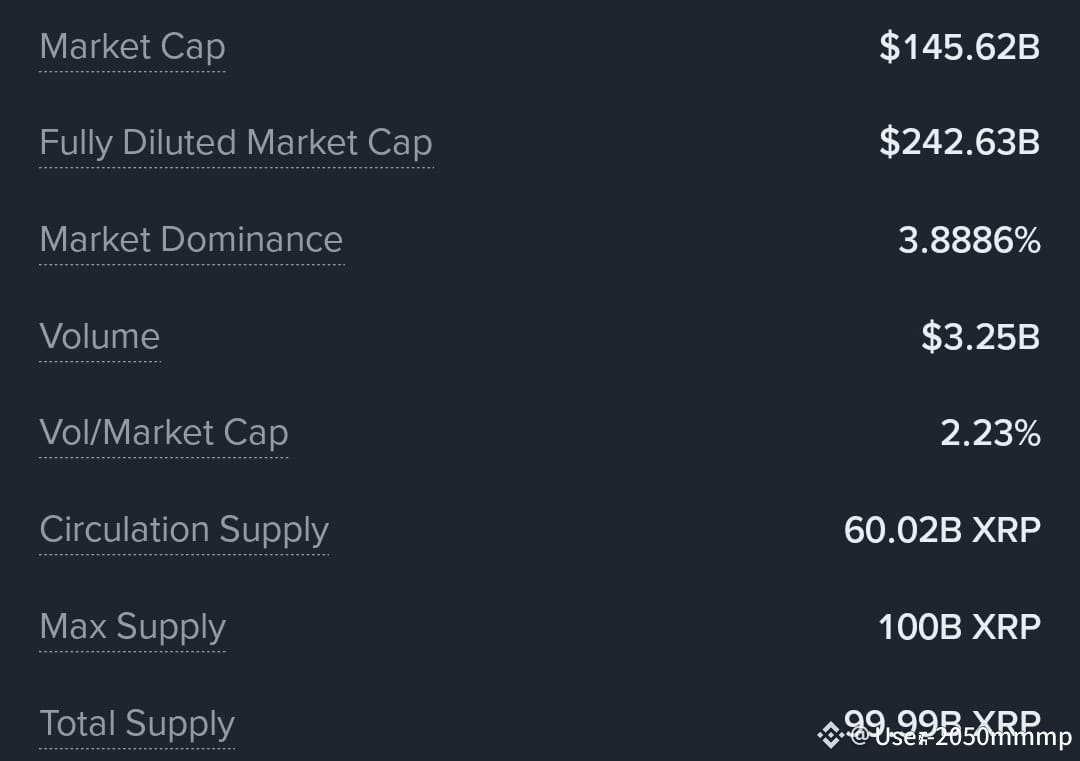The height and width of the screenshot is (761, 1080).
Task: Select the Max Supply label
Action: point(132,627)
